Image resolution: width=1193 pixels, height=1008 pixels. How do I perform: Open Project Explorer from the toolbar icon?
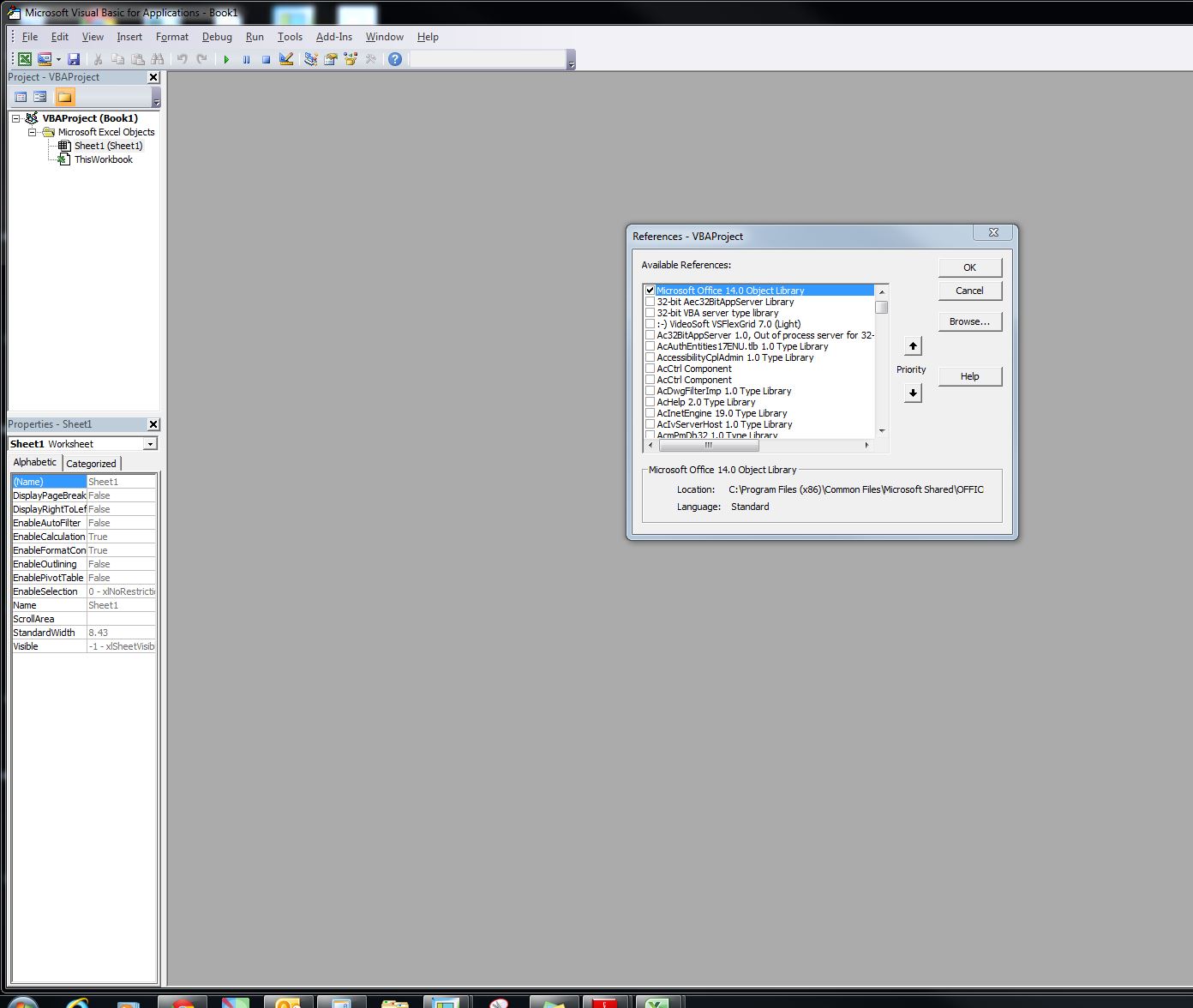[310, 59]
